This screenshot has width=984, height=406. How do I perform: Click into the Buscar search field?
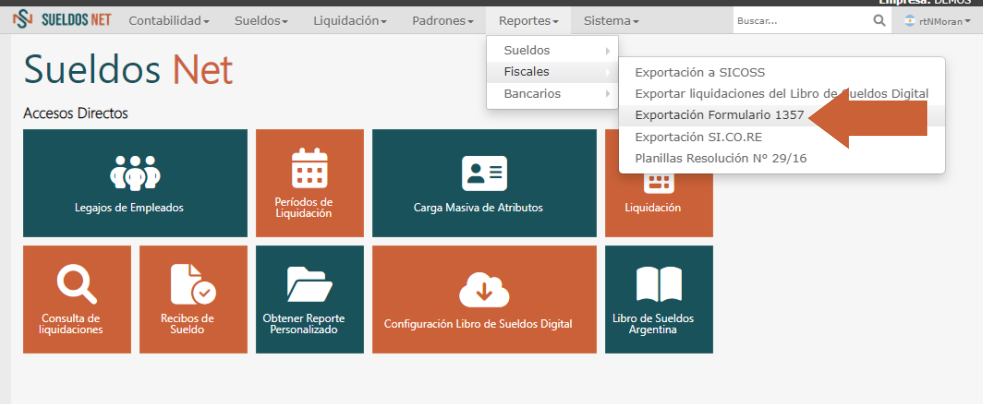click(803, 21)
